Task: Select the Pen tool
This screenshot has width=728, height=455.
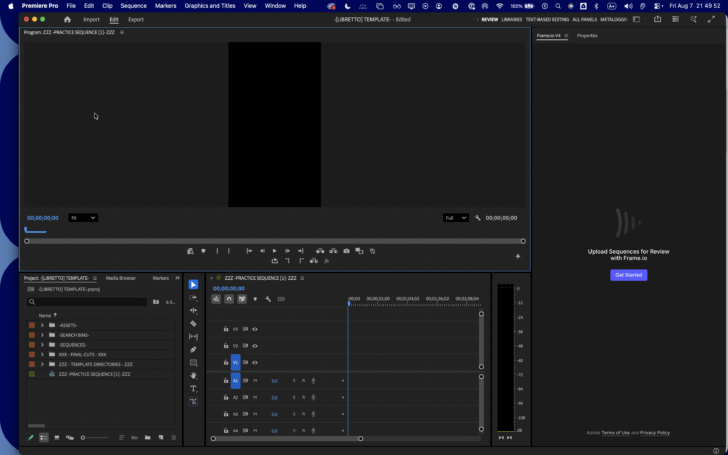Action: coord(194,350)
